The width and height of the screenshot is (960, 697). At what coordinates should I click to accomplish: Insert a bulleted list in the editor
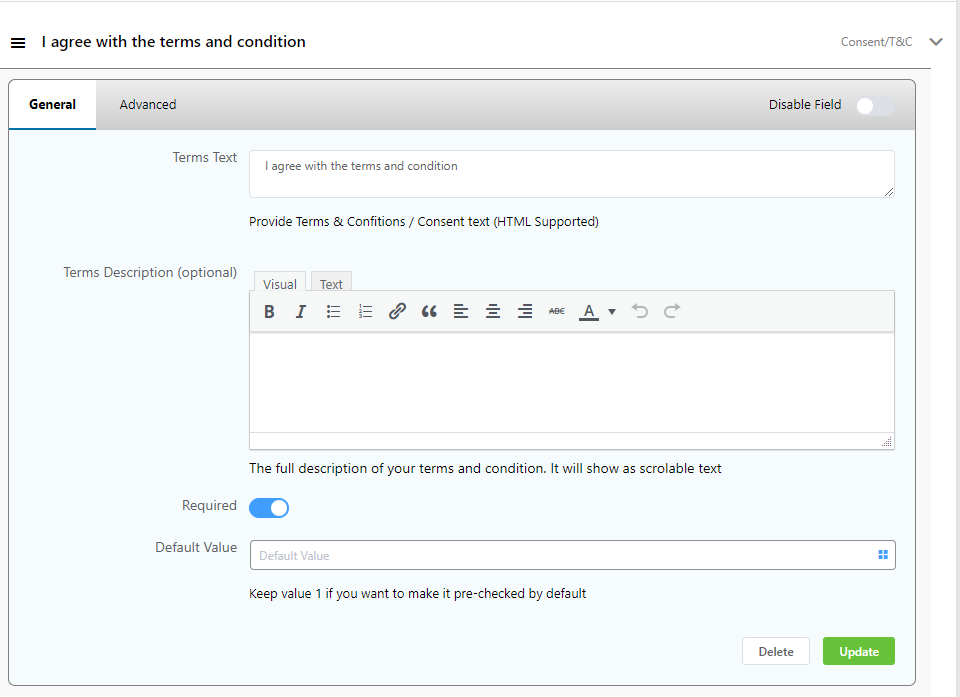[x=333, y=312]
